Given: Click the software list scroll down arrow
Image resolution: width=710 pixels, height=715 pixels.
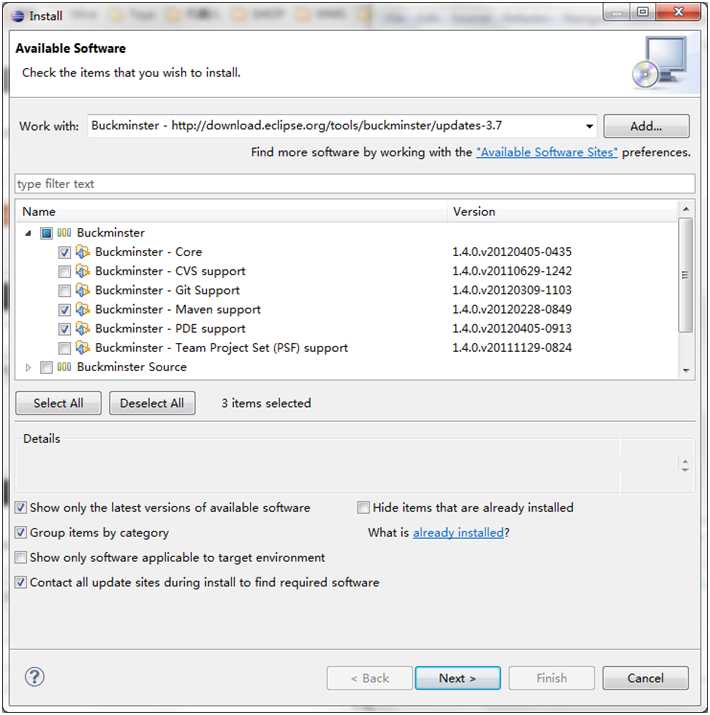Looking at the screenshot, I should [x=686, y=370].
